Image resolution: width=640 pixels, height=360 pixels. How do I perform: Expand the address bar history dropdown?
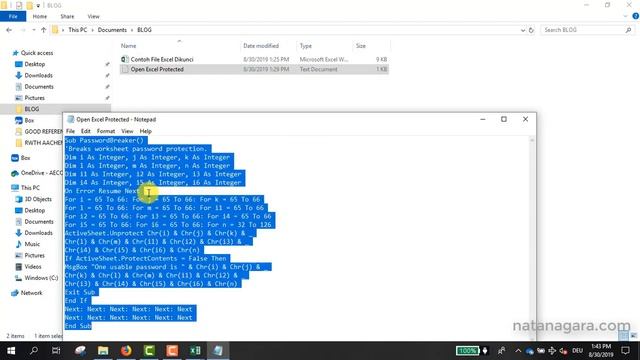pos(523,30)
